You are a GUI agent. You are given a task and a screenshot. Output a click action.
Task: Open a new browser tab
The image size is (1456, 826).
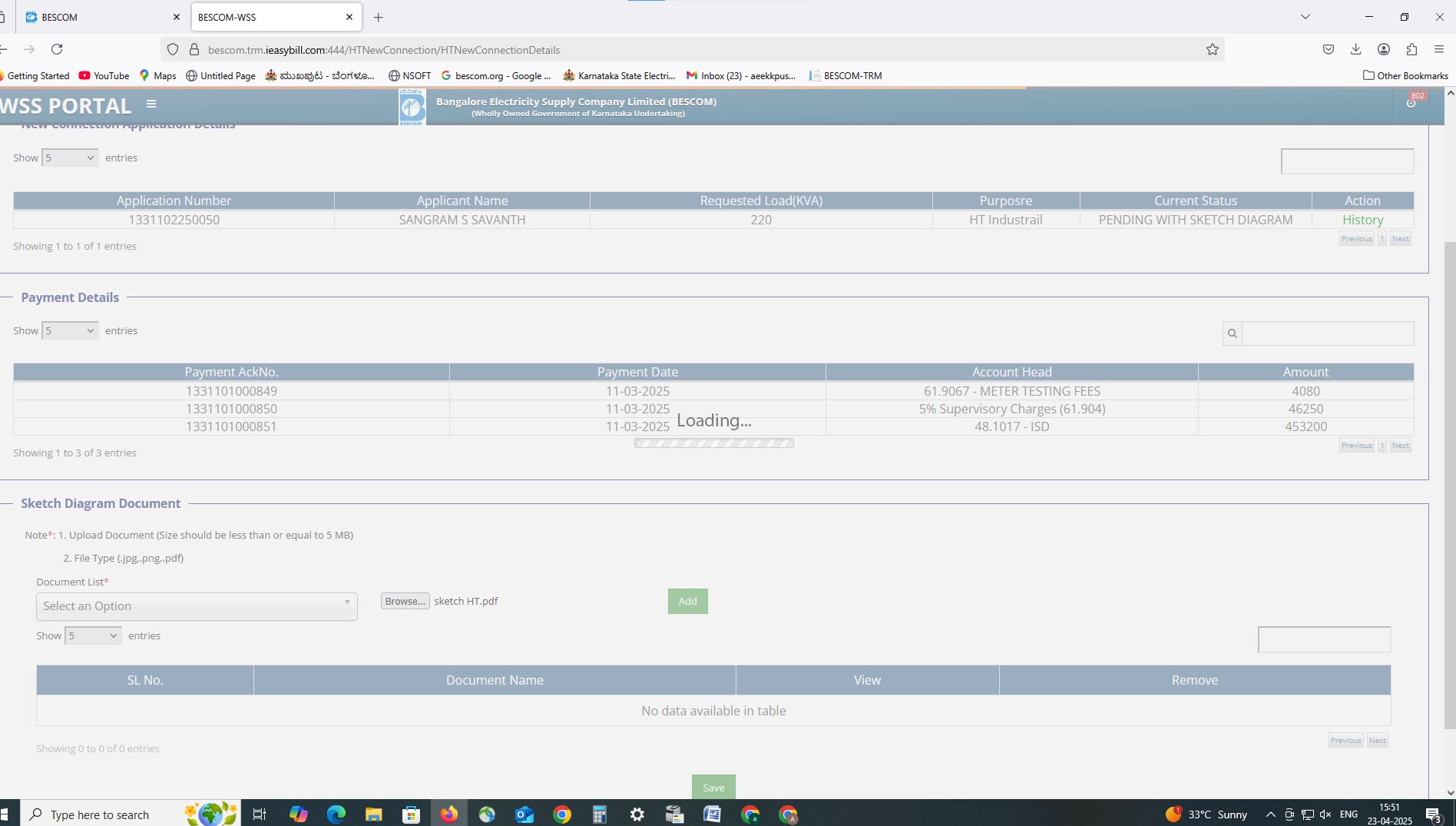[x=378, y=17]
